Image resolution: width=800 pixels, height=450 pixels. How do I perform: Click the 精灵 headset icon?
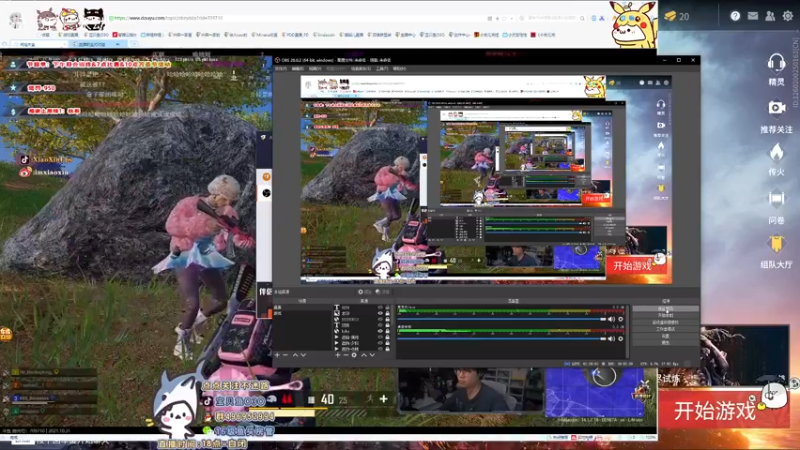[x=776, y=63]
